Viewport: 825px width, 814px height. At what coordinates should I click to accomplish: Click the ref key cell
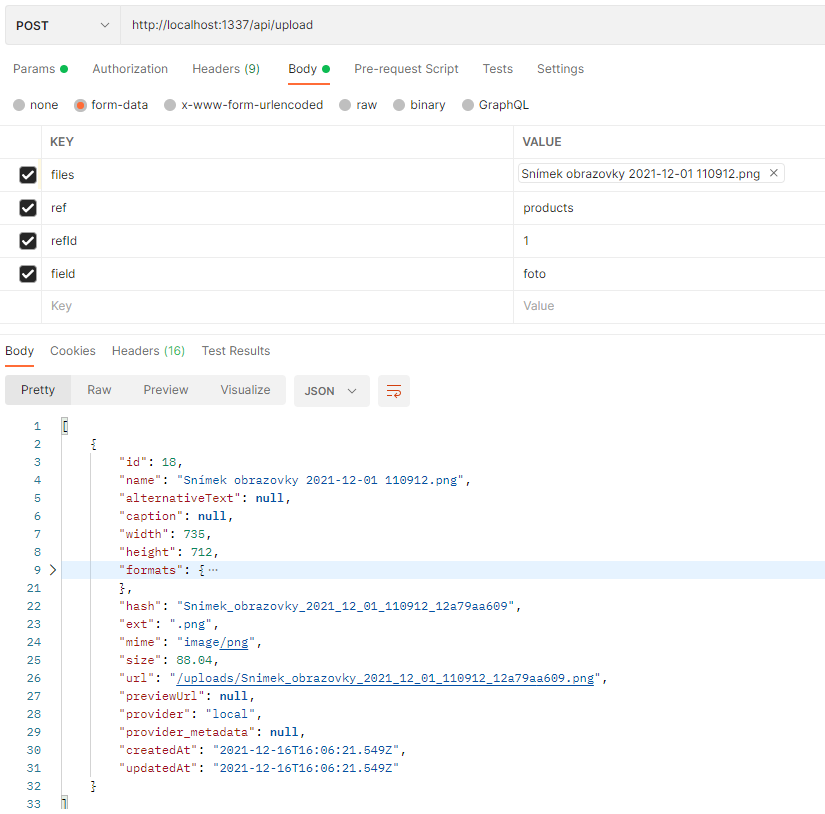coord(277,208)
